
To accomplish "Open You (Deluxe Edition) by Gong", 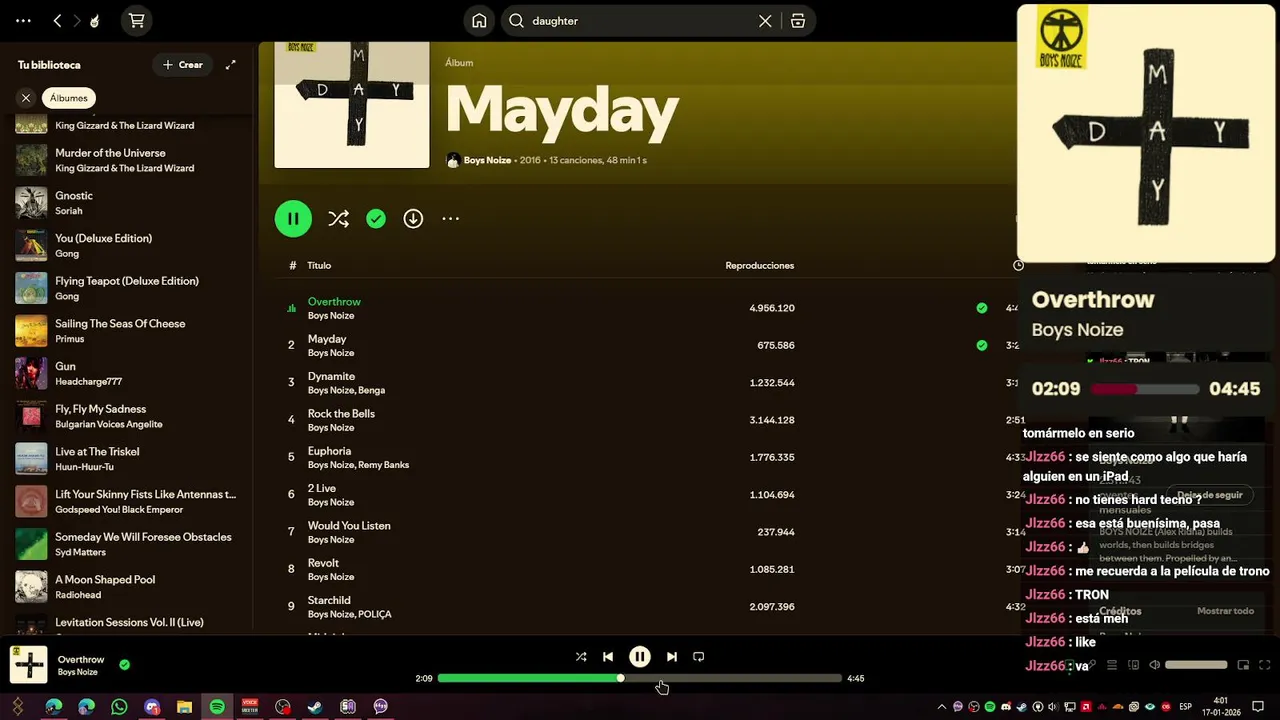I will 126,246.
